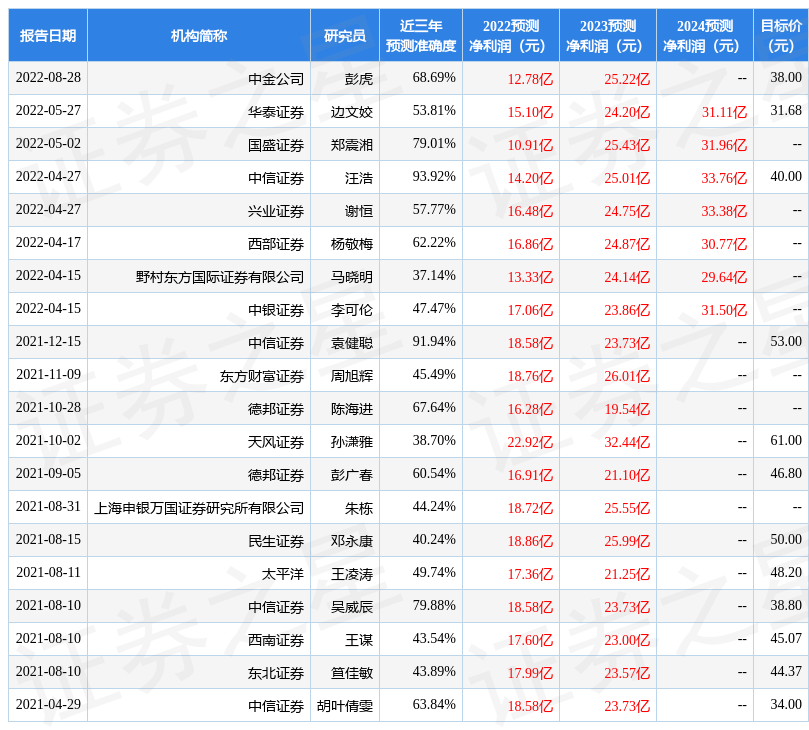The image size is (809, 730).
Task: Click researcher name 边文姣
Action: 352,112
